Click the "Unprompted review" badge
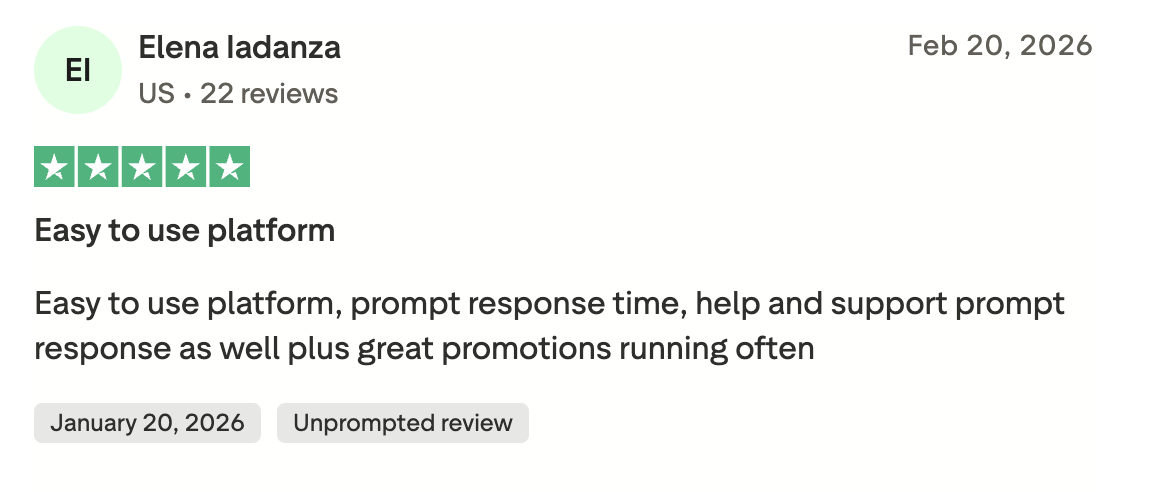 pos(402,423)
